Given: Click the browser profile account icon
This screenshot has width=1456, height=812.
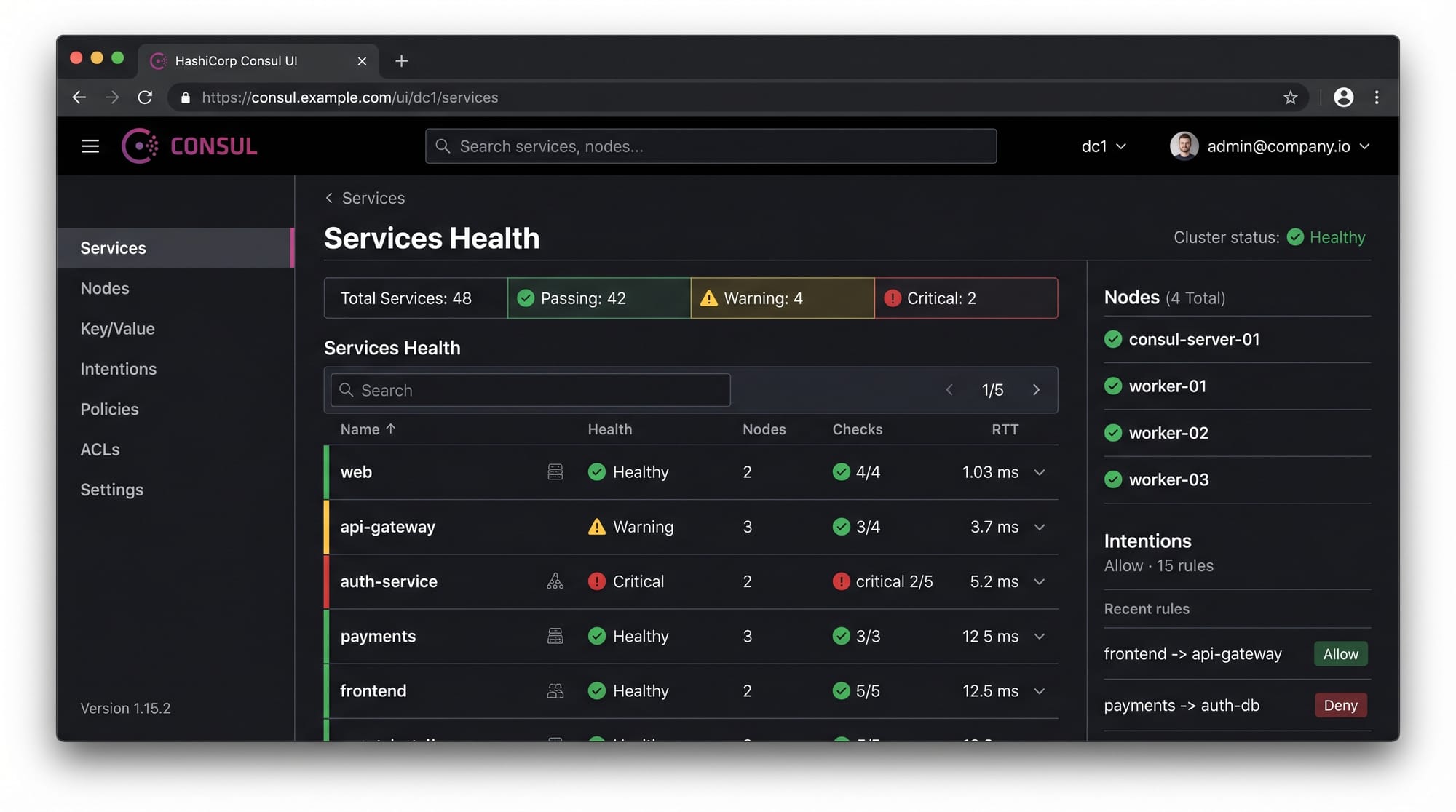Looking at the screenshot, I should tap(1343, 97).
